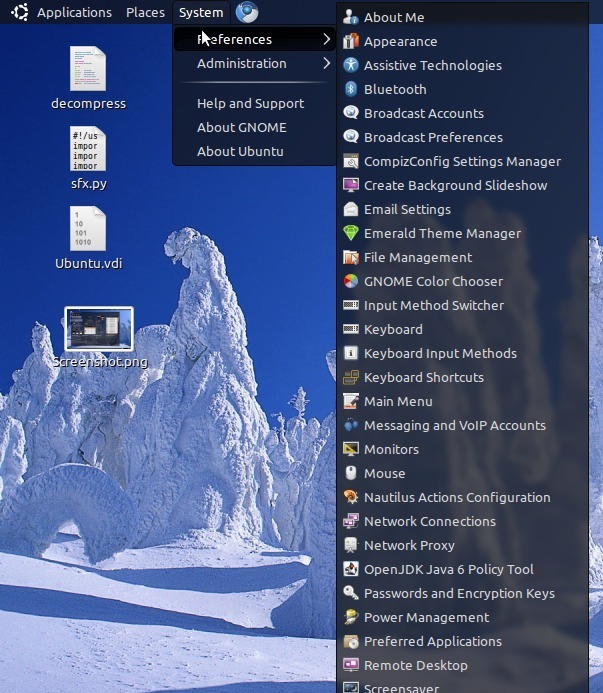603x693 pixels.
Task: Click the Emerald Theme Manager gem icon
Action: 351,233
